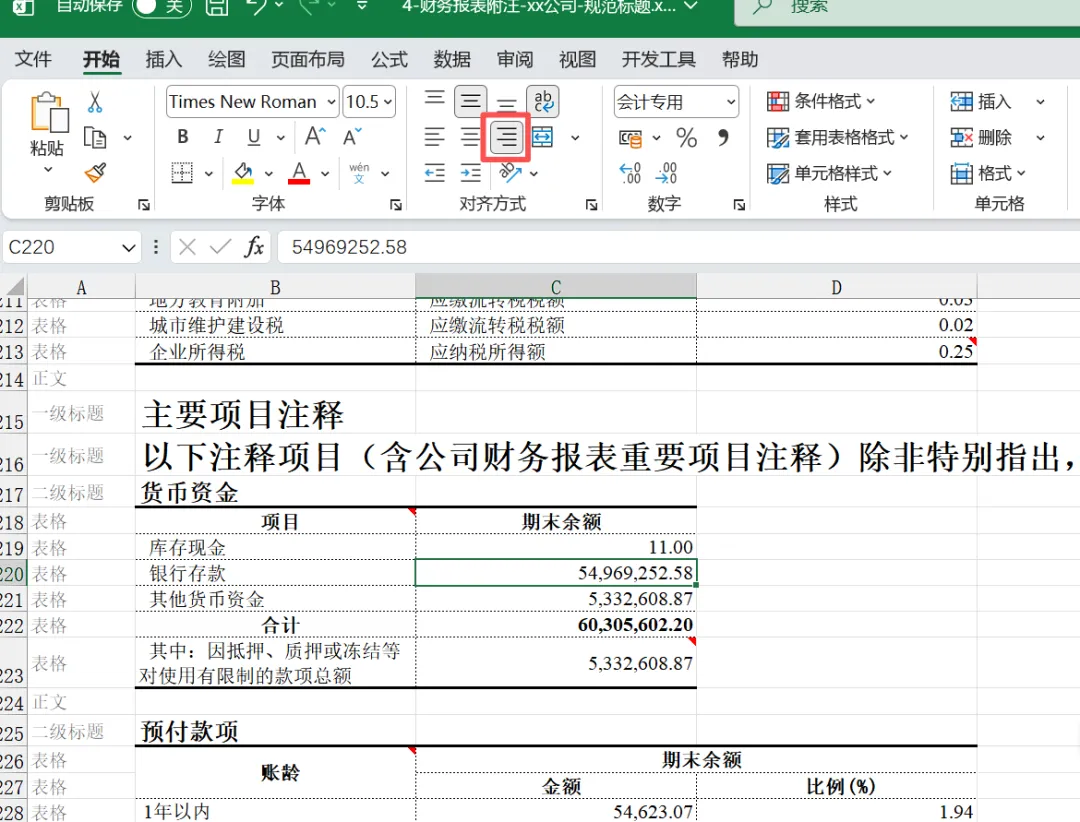Click the Save disk icon

point(217,6)
